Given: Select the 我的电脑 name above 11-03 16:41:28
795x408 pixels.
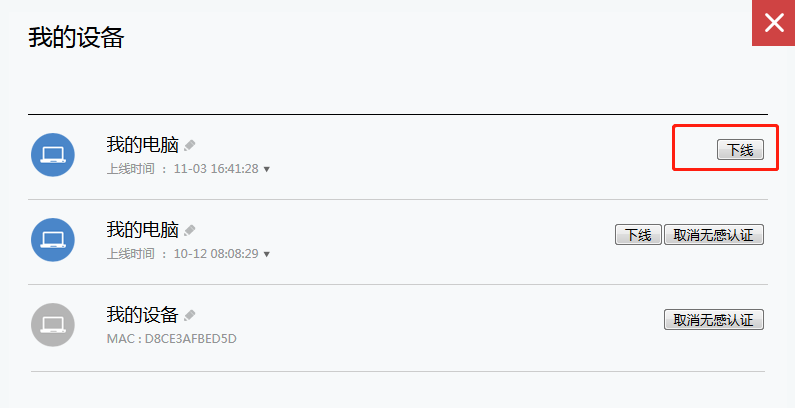Looking at the screenshot, I should click(x=142, y=145).
